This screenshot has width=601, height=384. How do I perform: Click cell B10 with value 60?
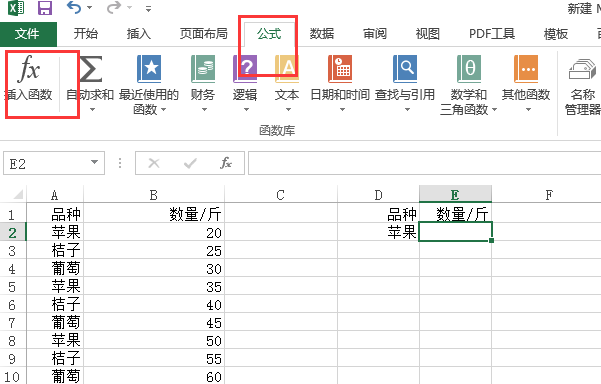(154, 376)
